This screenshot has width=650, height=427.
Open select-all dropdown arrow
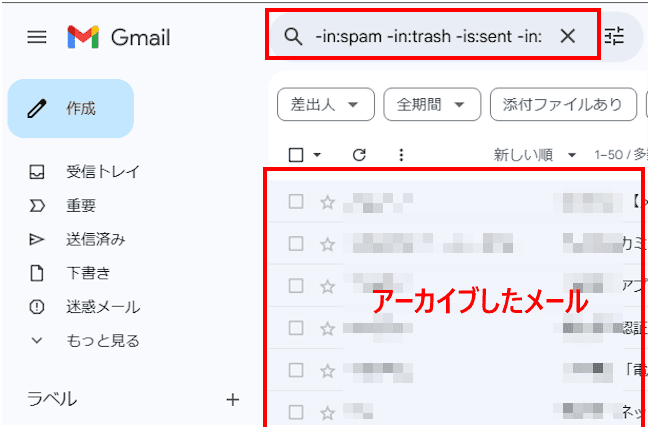click(x=317, y=155)
